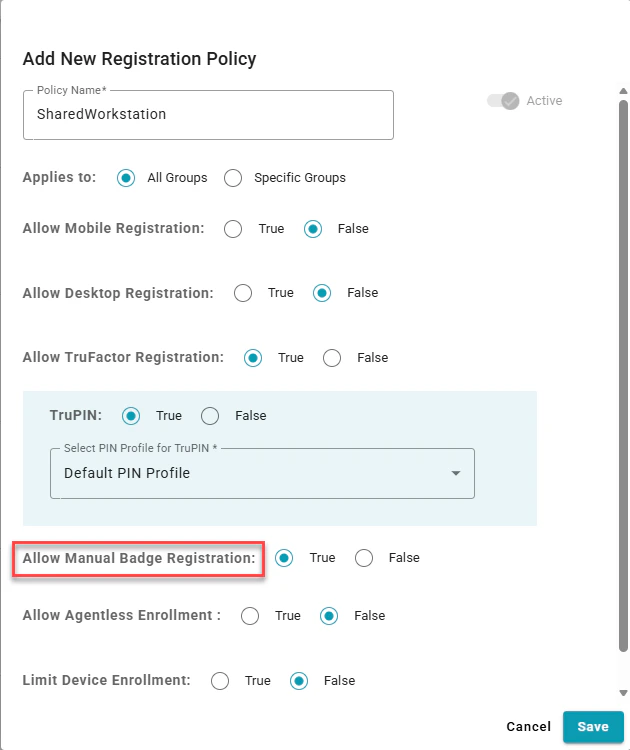
Task: Click the scrollbar down arrow
Action: (x=623, y=693)
